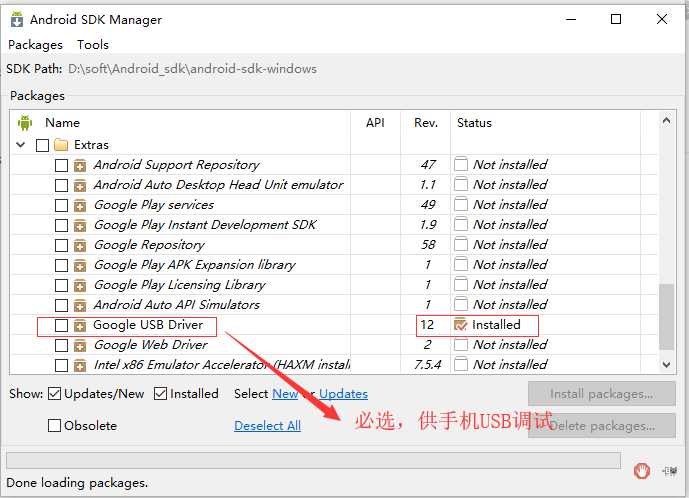Click the Google Web Driver package icon
689x498 pixels.
coord(80,345)
